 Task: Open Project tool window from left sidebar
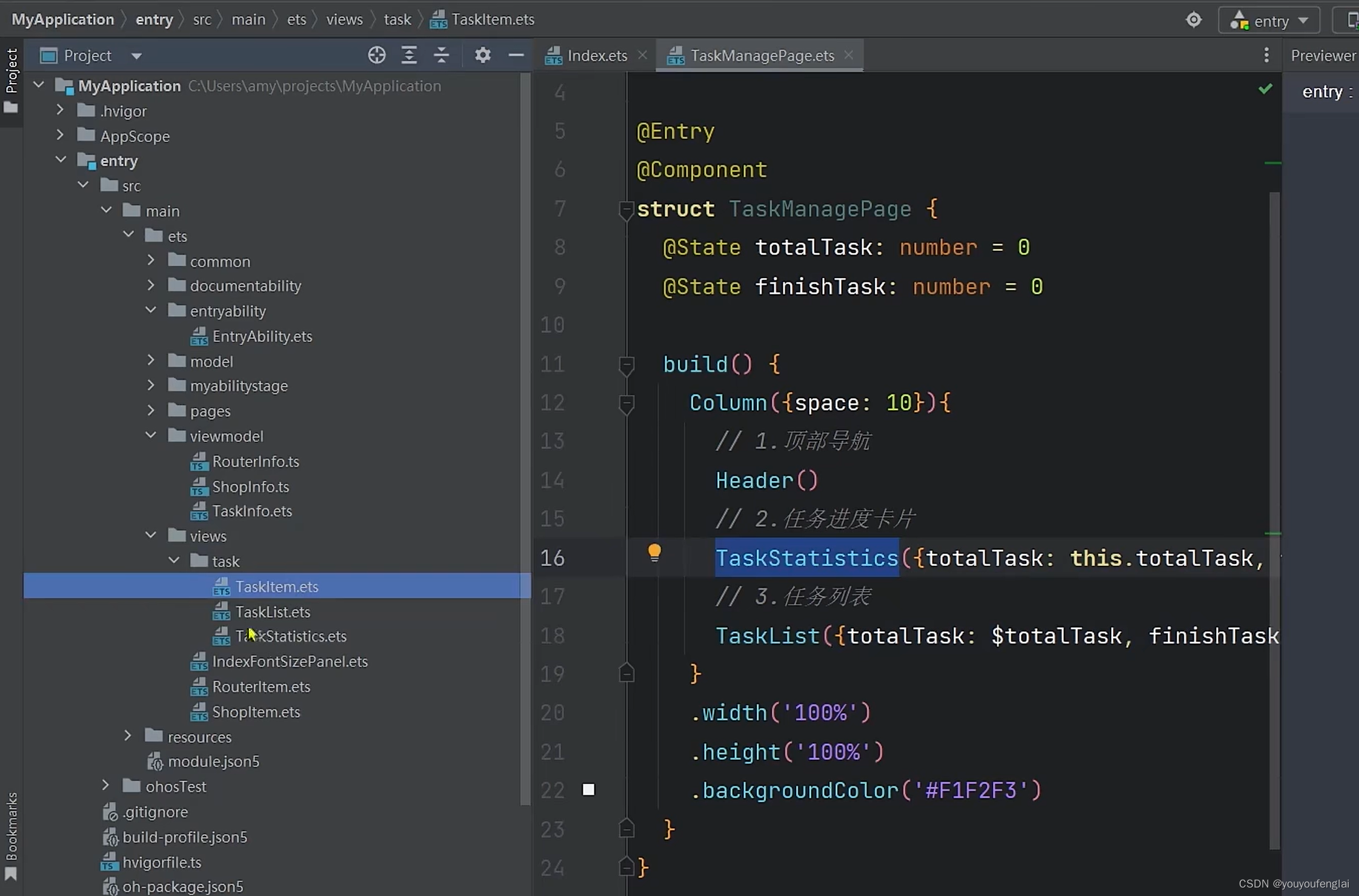[11, 81]
